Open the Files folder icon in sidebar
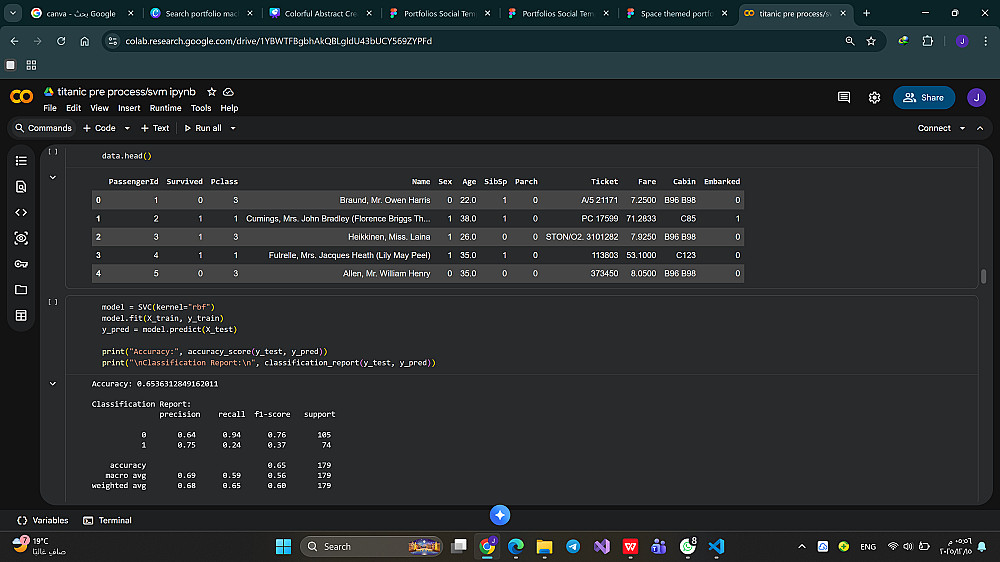Viewport: 1000px width, 562px height. click(21, 290)
